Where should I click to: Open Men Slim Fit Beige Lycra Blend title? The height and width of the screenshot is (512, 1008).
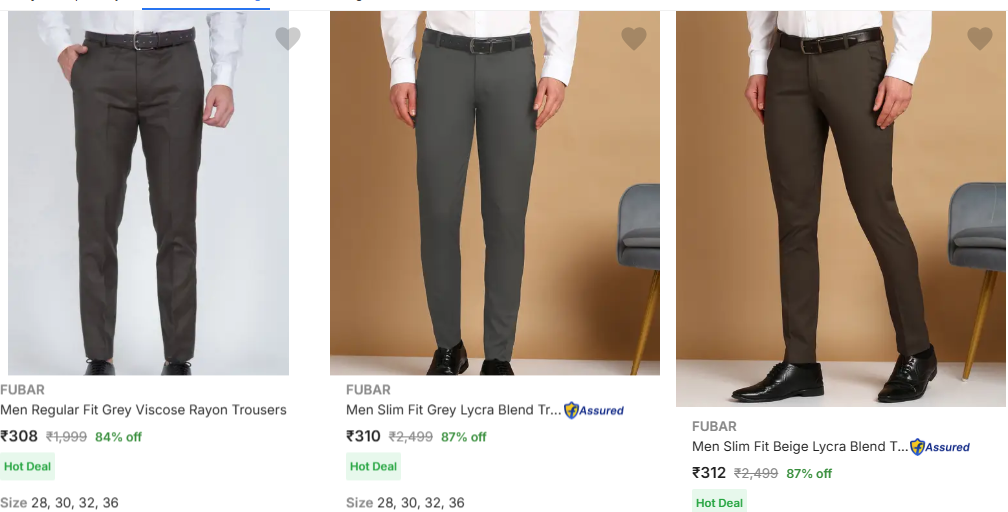tap(800, 446)
